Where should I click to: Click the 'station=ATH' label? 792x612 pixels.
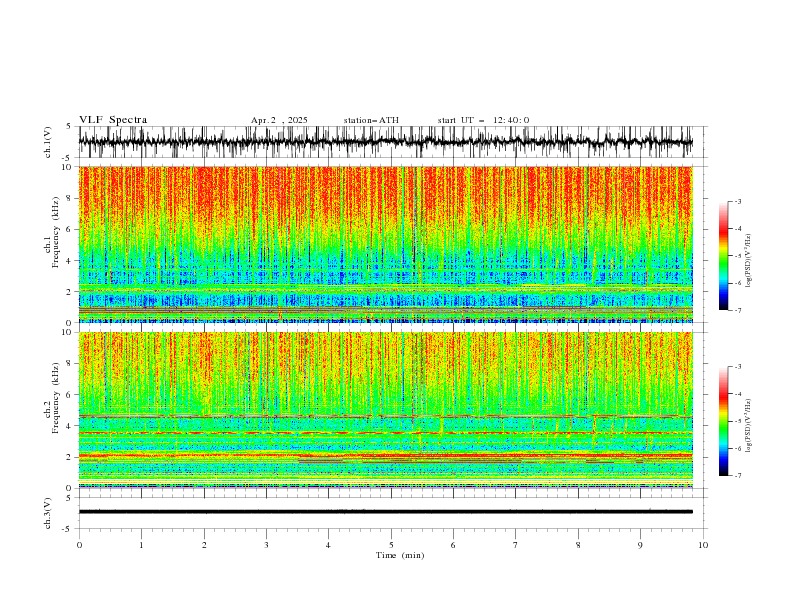point(371,120)
